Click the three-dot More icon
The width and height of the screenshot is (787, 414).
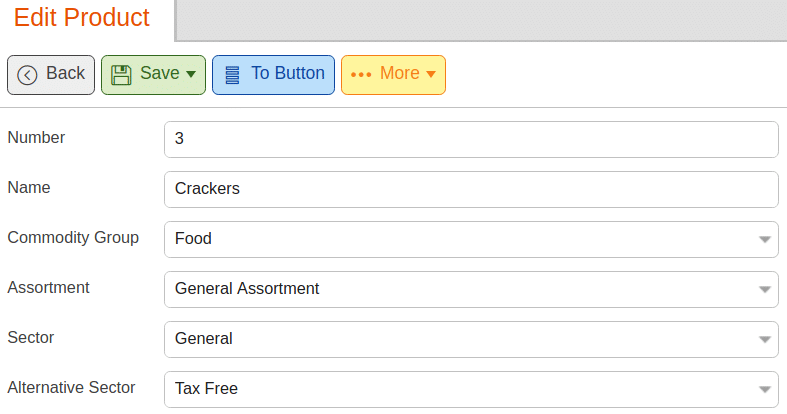point(361,75)
